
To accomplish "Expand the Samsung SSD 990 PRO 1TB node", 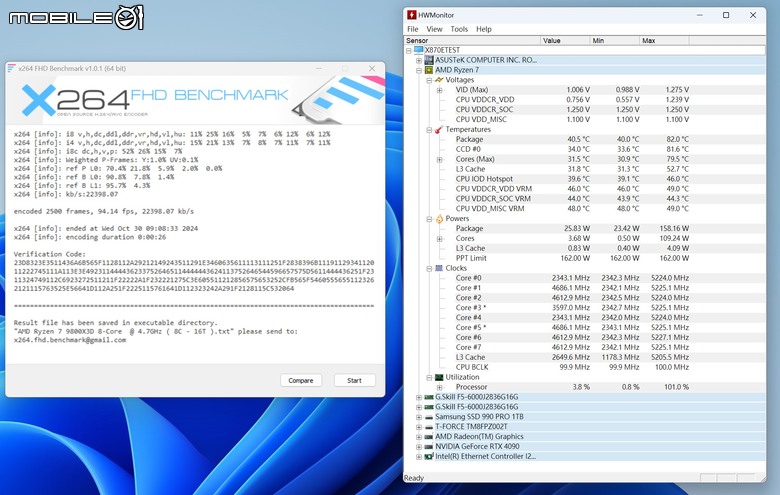I will pos(419,417).
